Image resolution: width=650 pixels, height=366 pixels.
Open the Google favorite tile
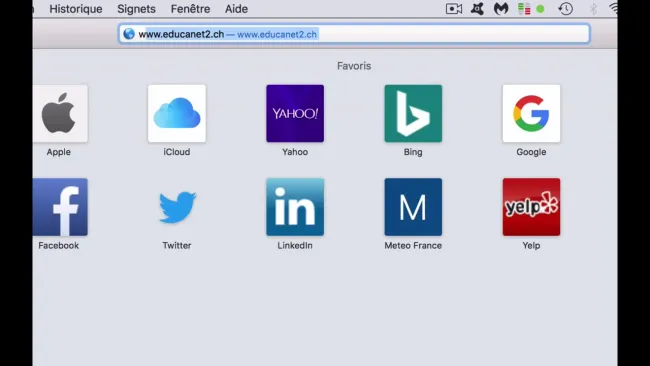(531, 114)
